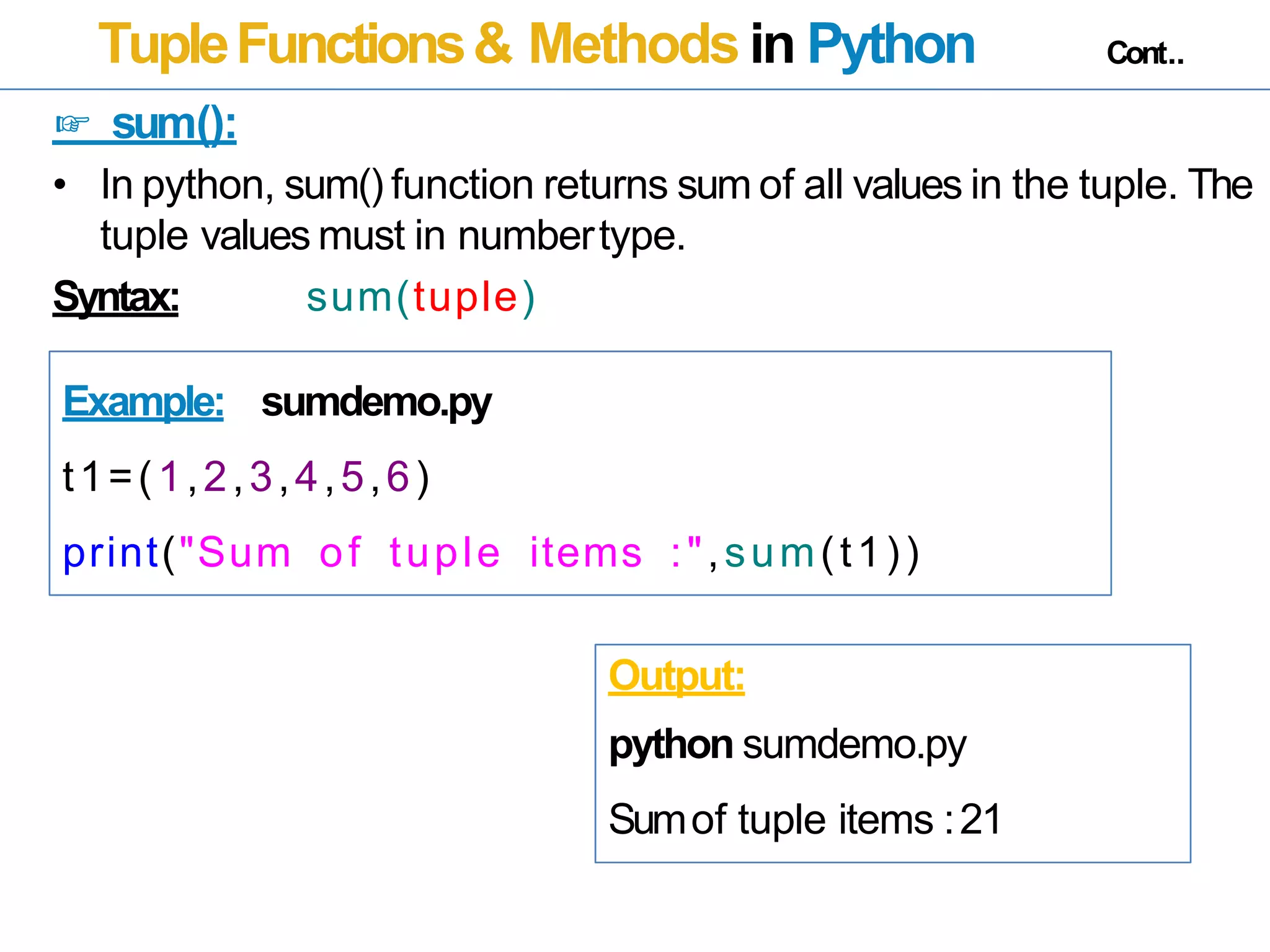Click the file name 'sumdemo.py' heading

(x=376, y=403)
